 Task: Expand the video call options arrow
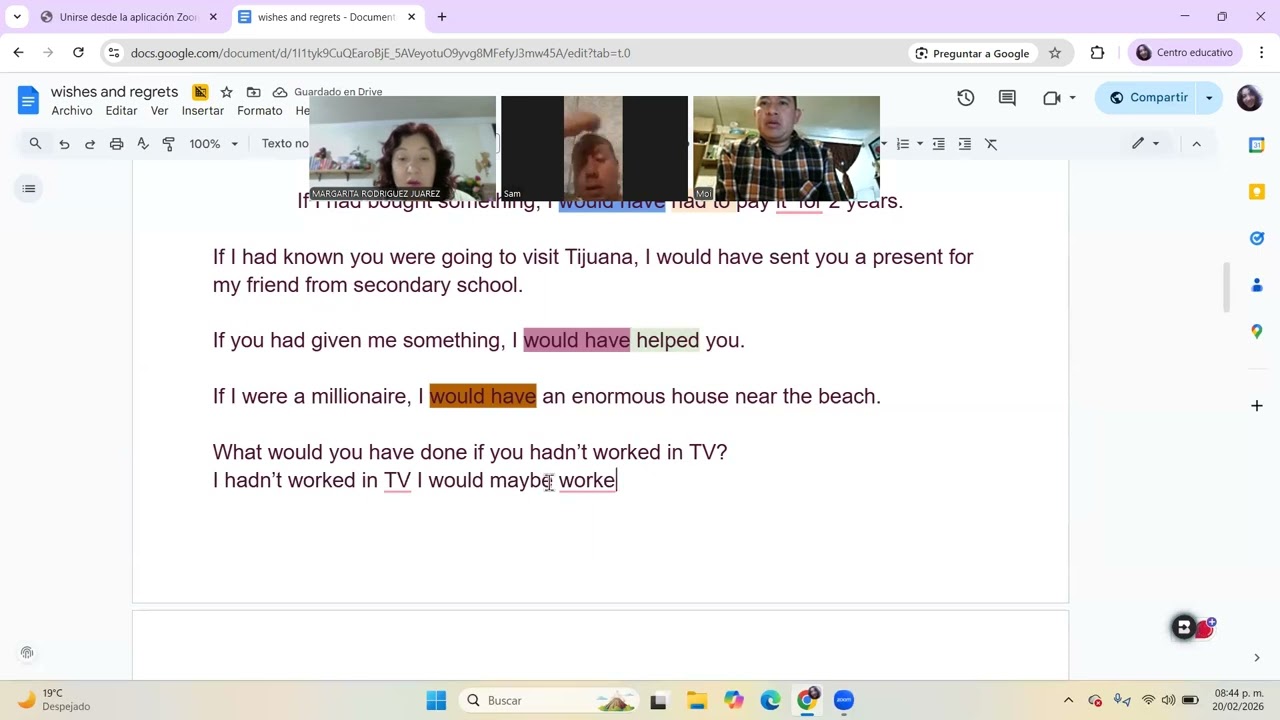click(x=1072, y=97)
